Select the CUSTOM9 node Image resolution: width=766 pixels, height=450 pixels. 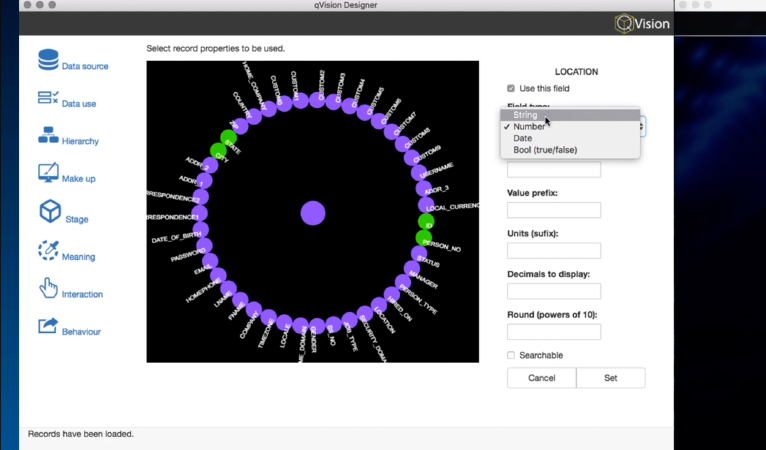point(412,158)
